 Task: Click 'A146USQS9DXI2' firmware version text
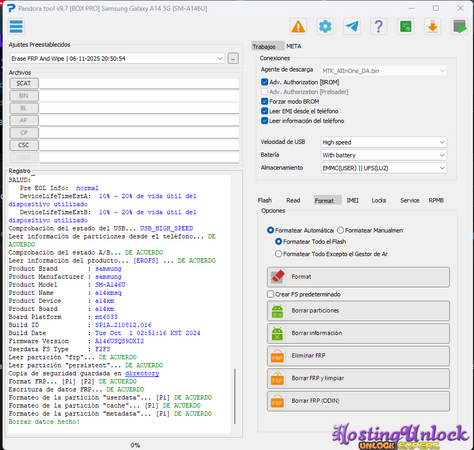[x=119, y=341]
